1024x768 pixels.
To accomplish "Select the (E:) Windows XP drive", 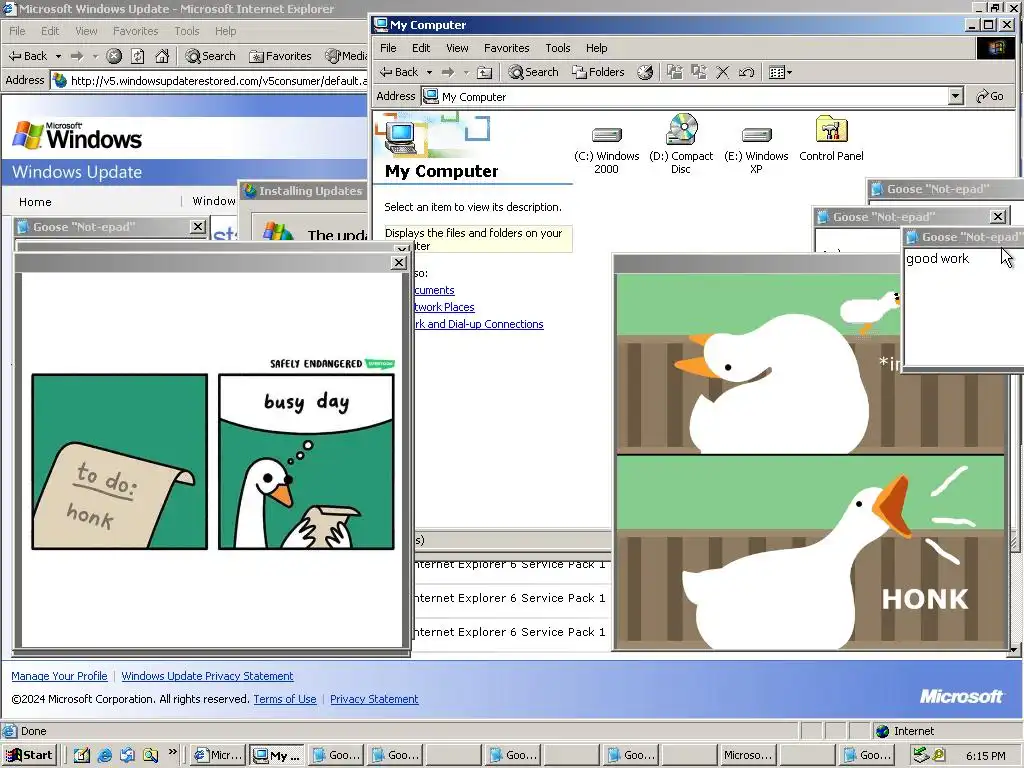I will point(756,150).
